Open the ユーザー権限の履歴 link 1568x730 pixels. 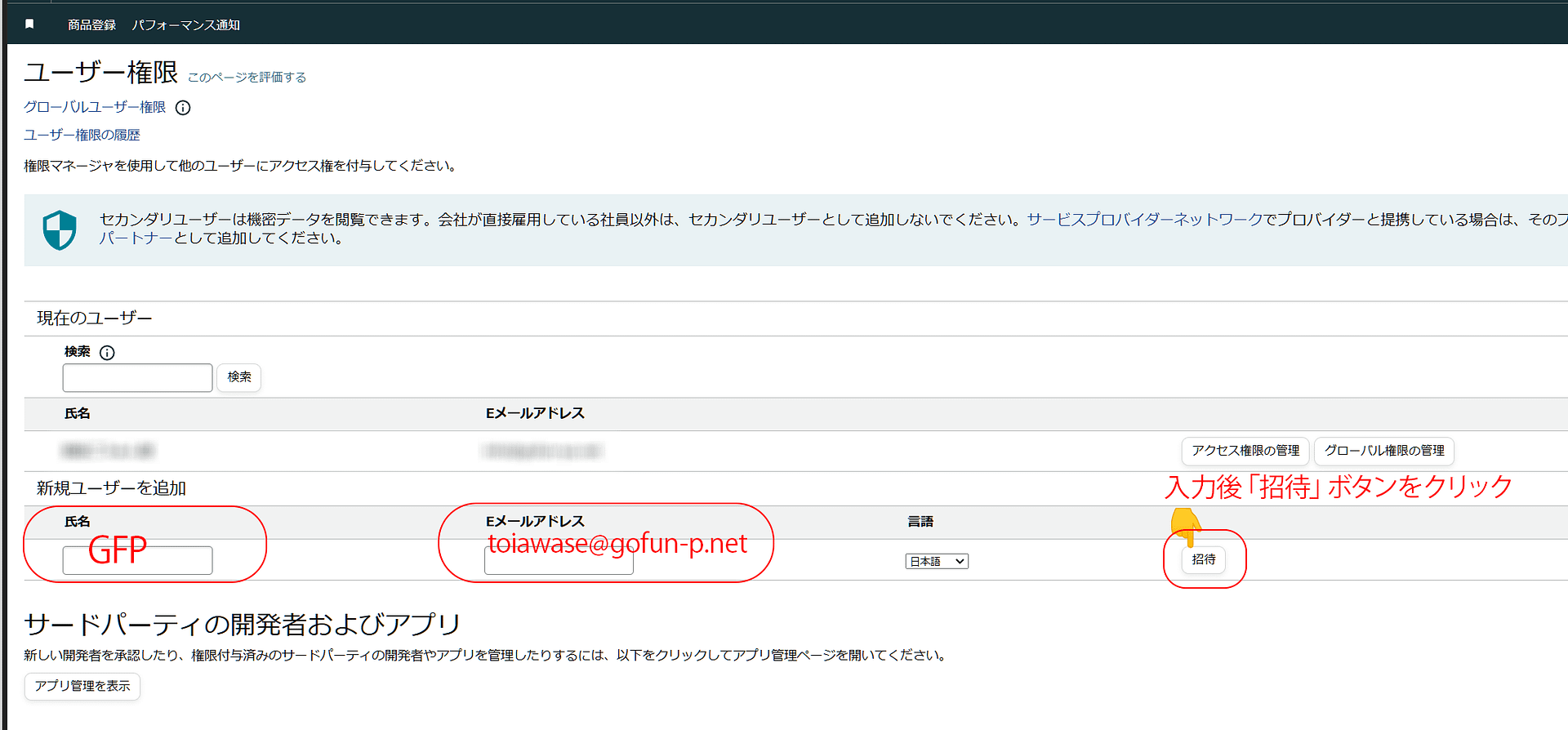point(82,135)
